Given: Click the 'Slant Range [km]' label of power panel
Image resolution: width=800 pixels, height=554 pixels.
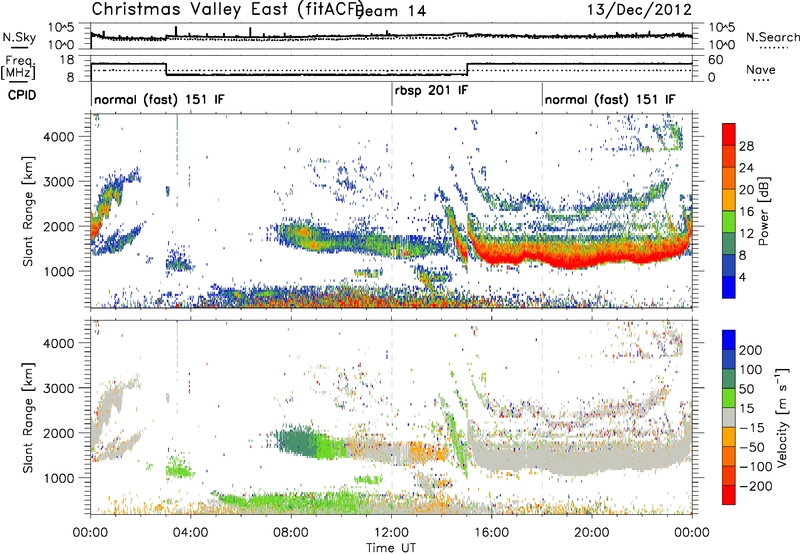Looking at the screenshot, I should [28, 211].
